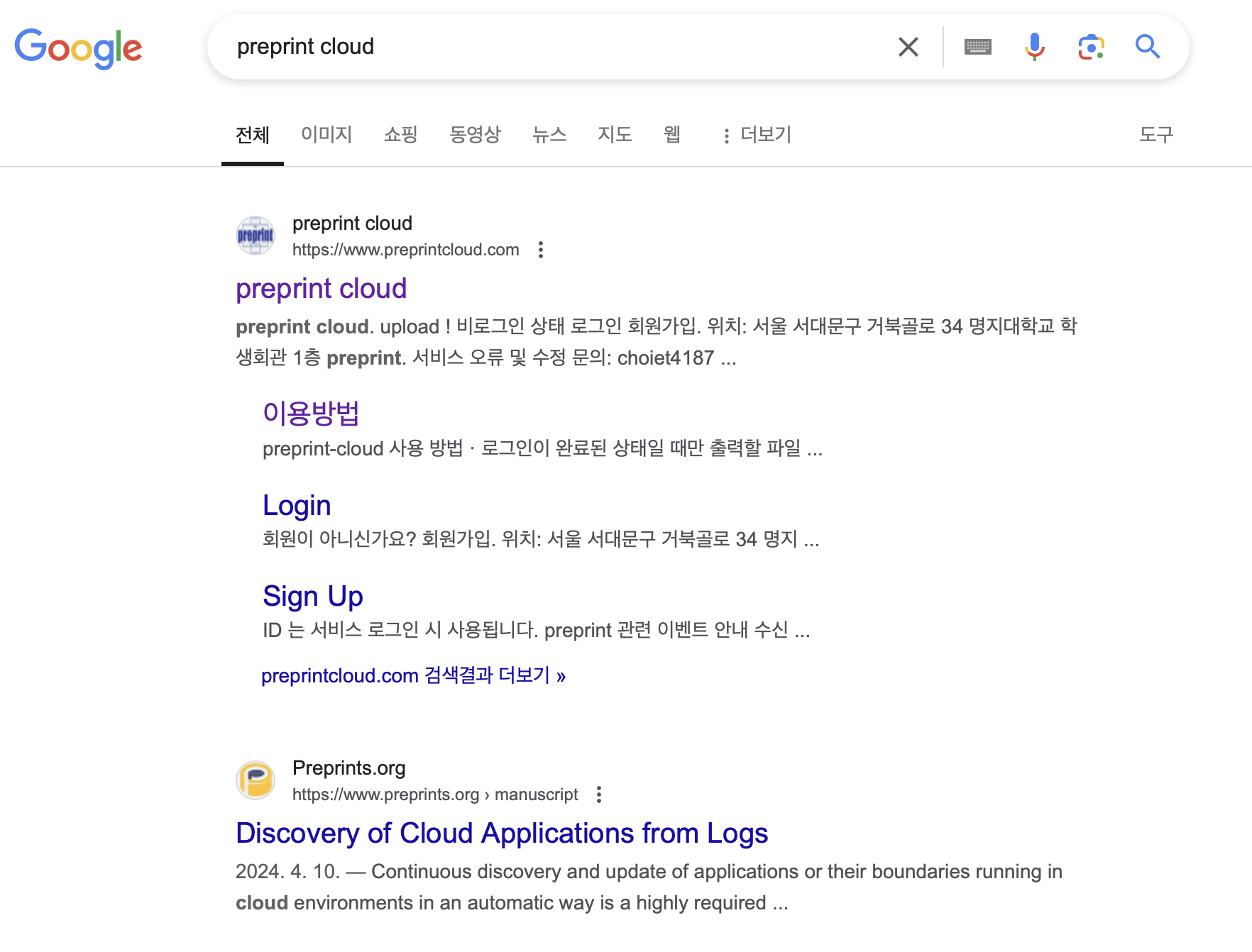Click the https://www.preprintcloud.com URL text
The width and height of the screenshot is (1252, 952).
(406, 250)
